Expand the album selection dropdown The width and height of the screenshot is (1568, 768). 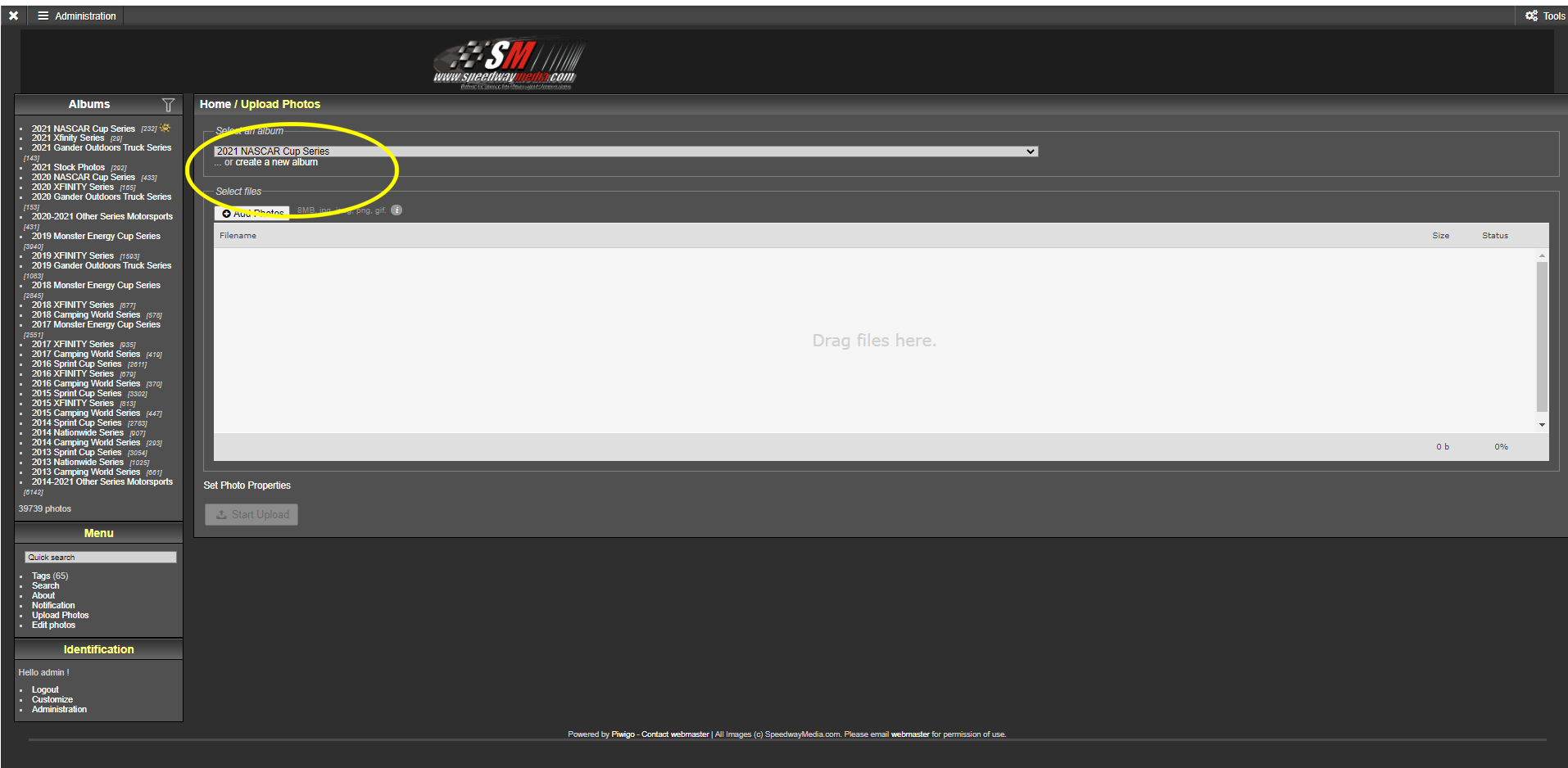[x=626, y=151]
